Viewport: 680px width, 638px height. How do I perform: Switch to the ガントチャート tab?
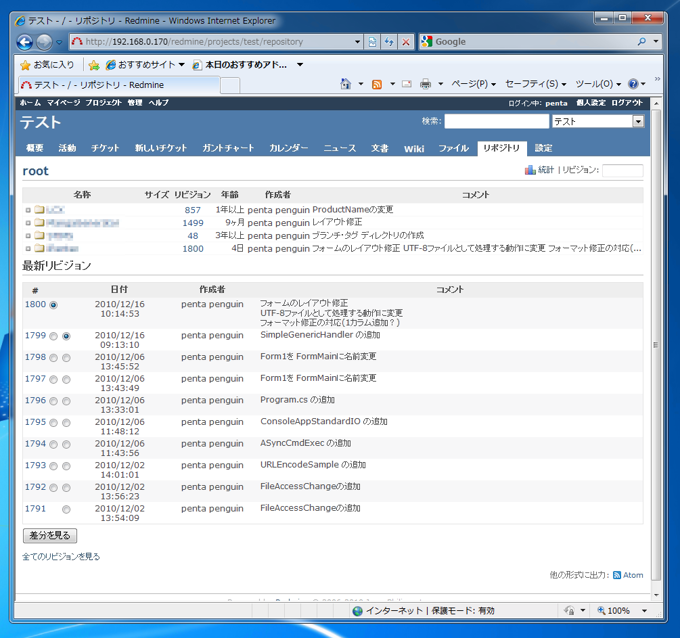coord(228,148)
